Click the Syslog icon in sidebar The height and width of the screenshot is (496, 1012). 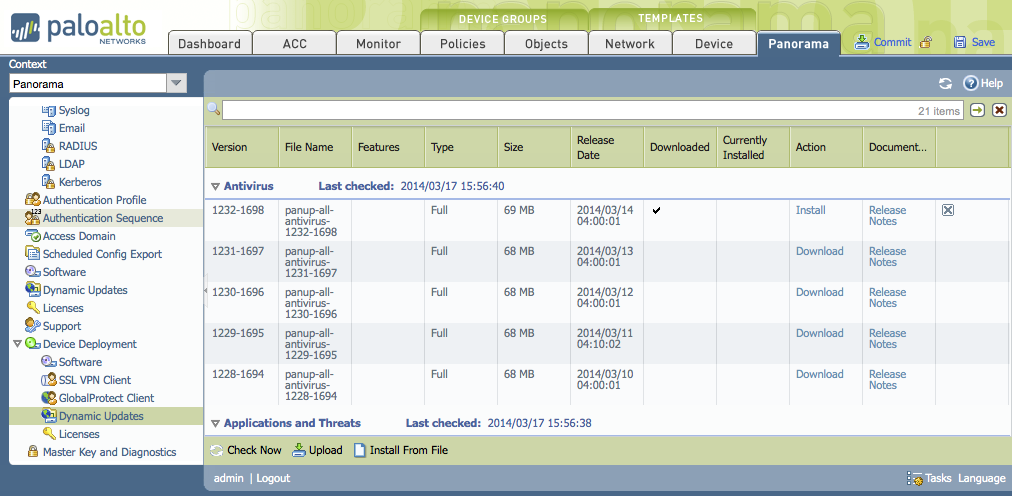tap(48, 110)
